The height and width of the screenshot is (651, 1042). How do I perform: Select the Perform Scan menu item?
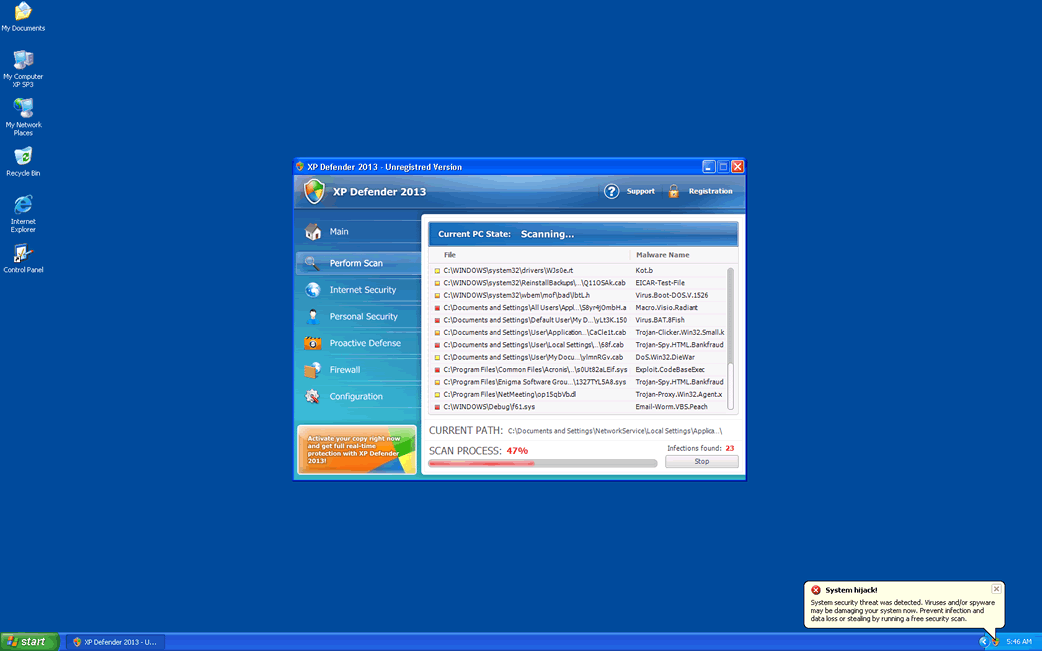[x=356, y=264]
